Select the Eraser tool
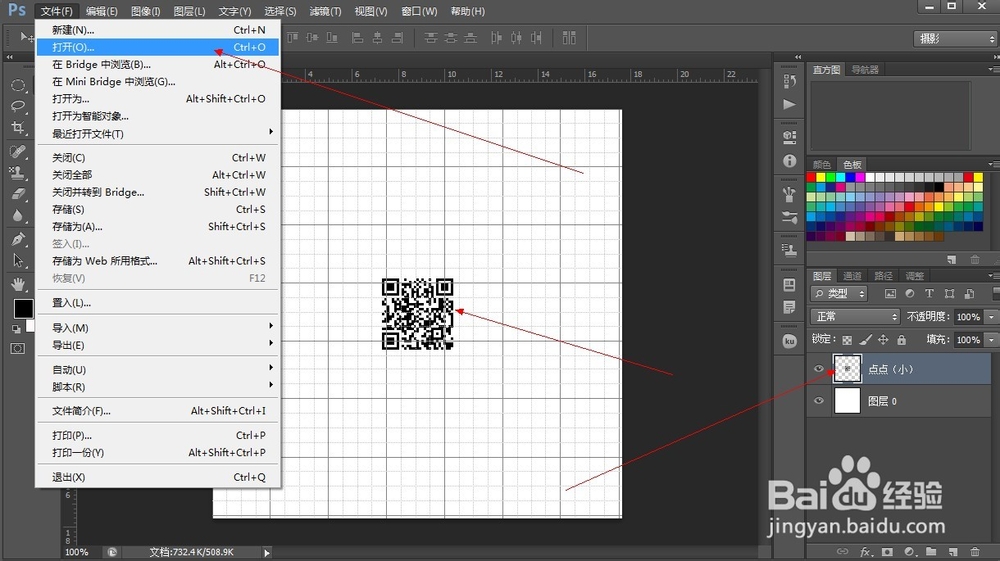 point(18,194)
